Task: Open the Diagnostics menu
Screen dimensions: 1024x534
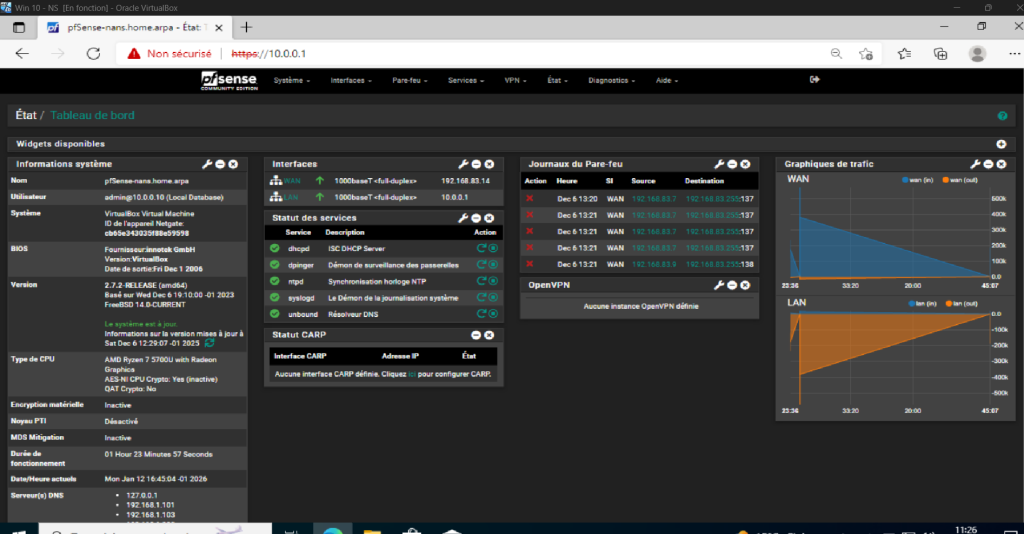Action: (611, 80)
